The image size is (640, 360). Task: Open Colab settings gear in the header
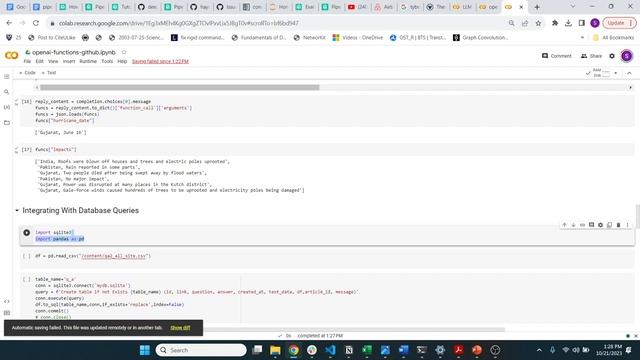point(612,56)
